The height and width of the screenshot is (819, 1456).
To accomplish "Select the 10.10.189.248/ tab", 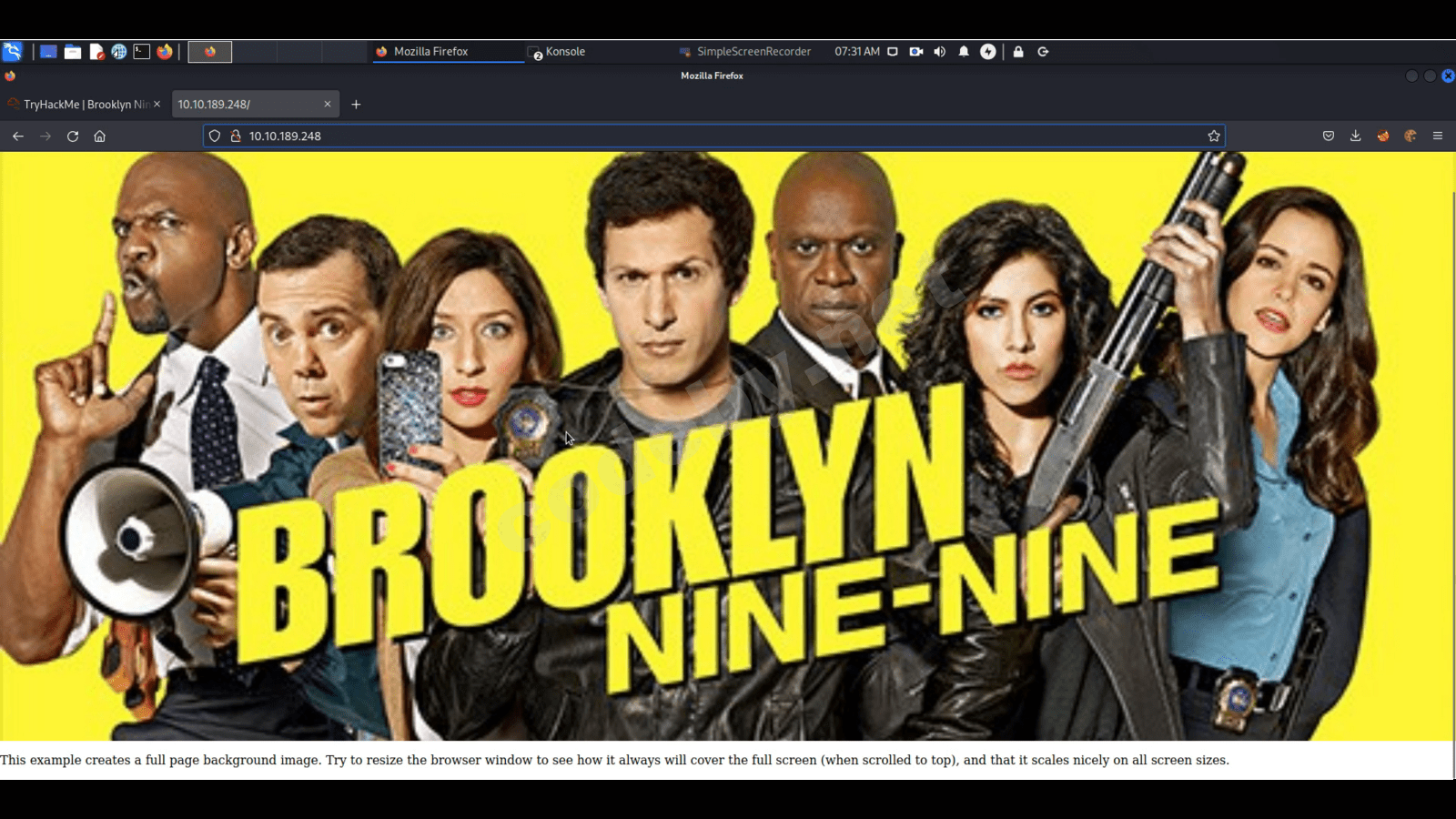I will (x=255, y=105).
